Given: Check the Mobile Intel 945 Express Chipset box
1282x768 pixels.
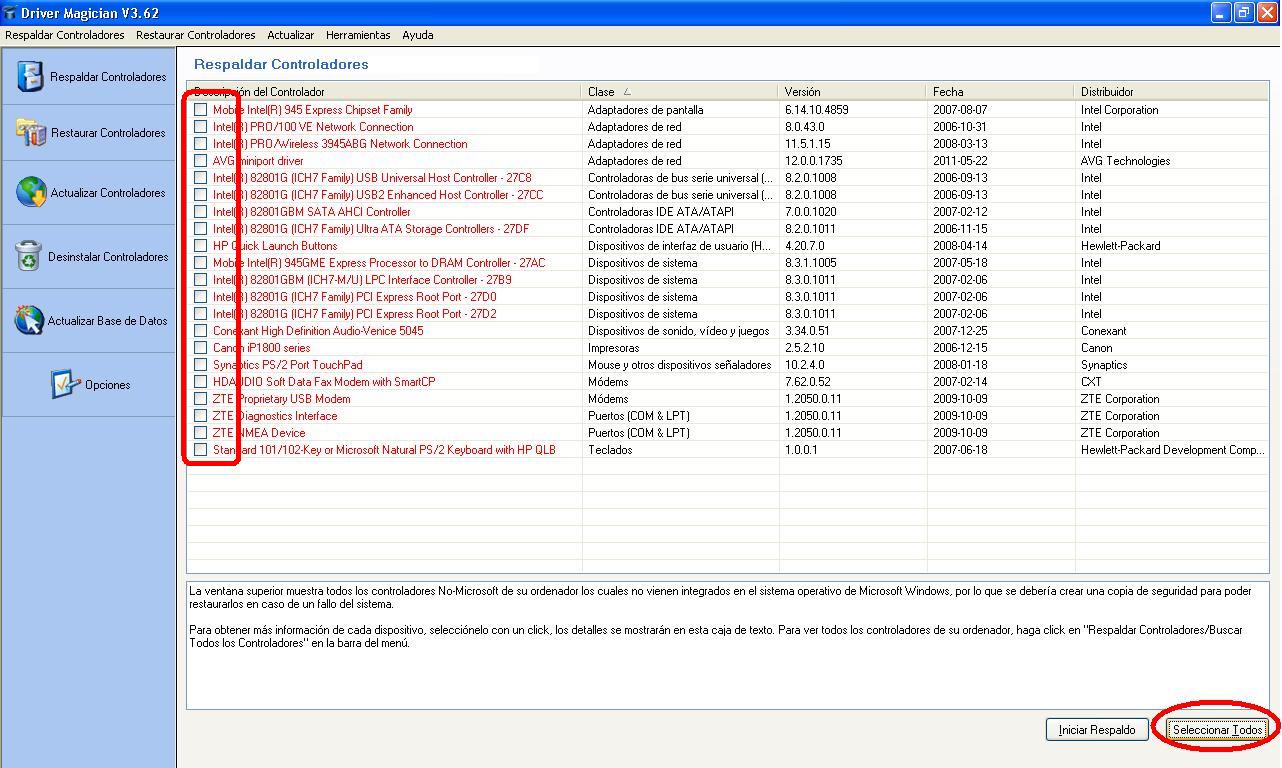Looking at the screenshot, I should point(201,110).
